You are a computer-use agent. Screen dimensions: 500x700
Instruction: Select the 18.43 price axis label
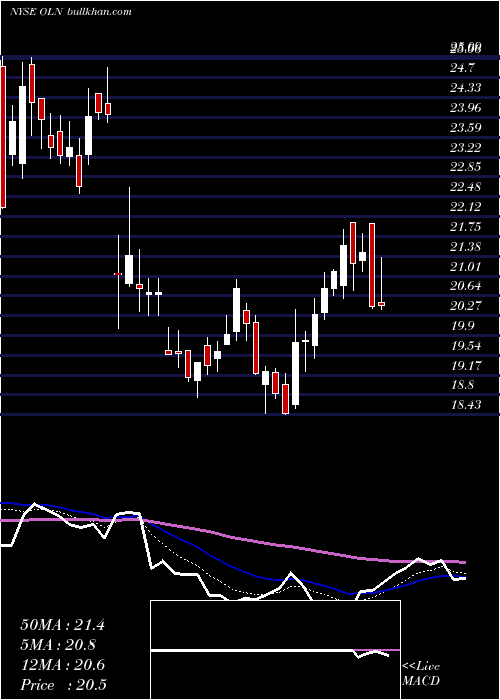tap(466, 405)
